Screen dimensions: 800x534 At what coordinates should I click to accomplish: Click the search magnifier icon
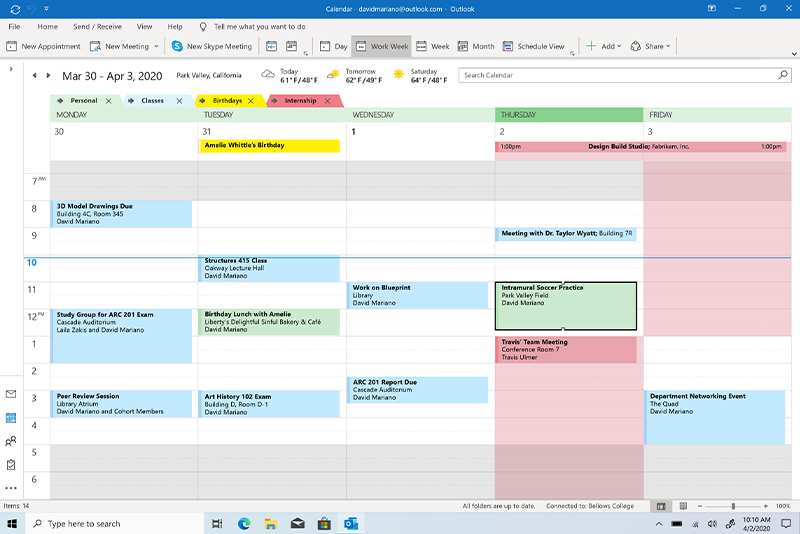(783, 75)
